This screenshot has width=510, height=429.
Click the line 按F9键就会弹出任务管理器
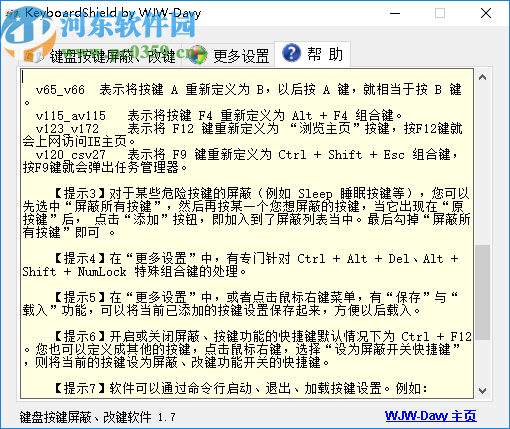pos(105,168)
